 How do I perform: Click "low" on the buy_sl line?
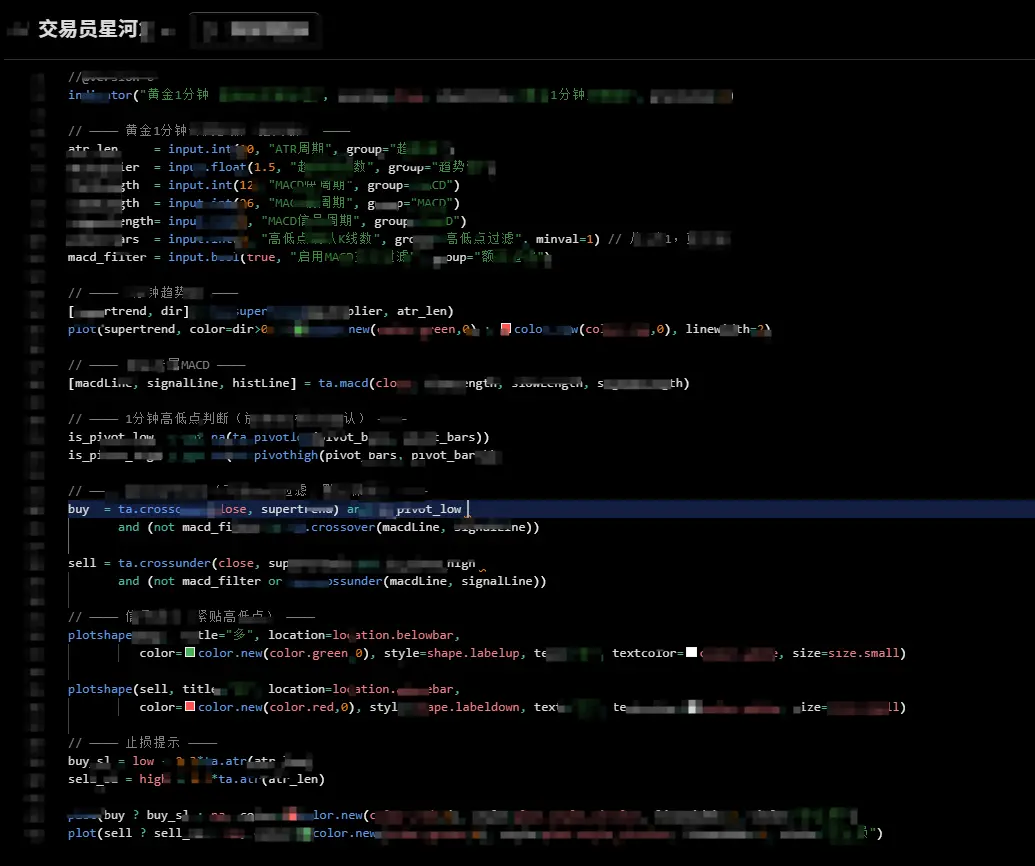[x=143, y=761]
